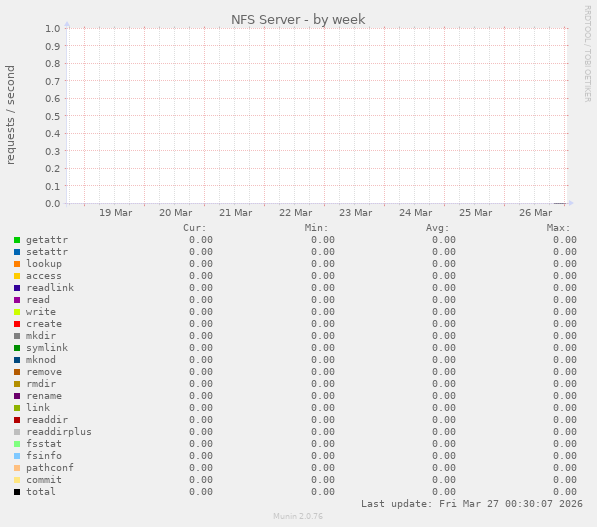
Task: Click the fsinfo light blue swatch
Action: point(17,456)
